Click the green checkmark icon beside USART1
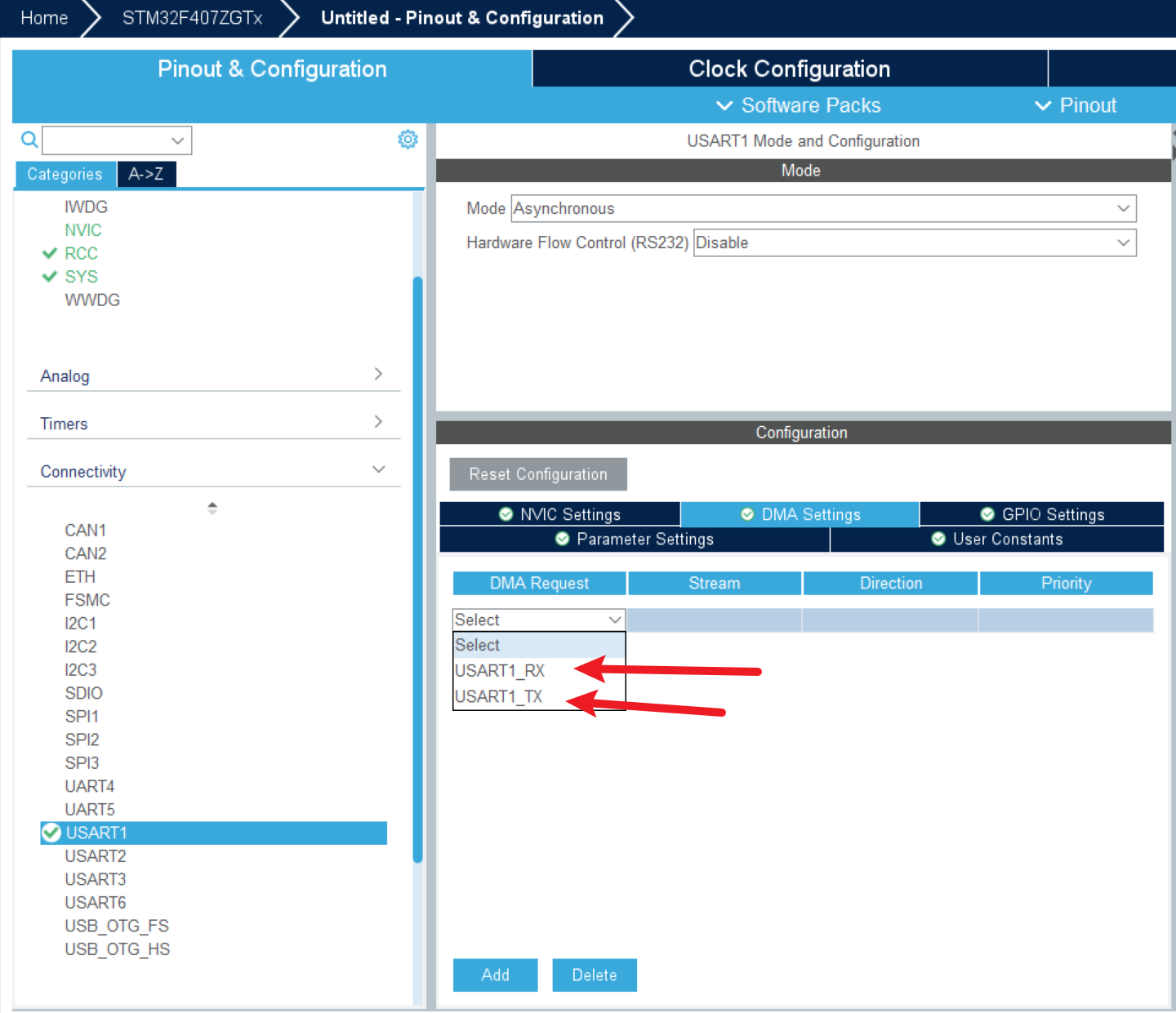 (x=51, y=833)
